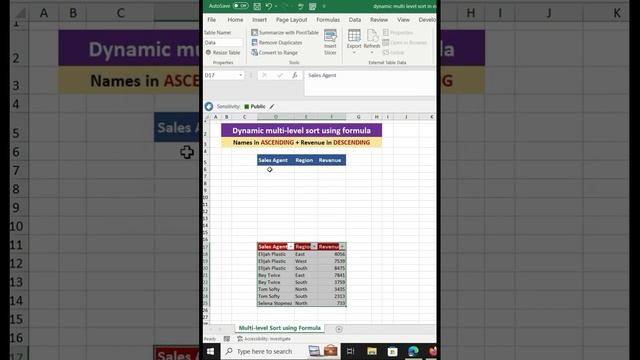Open the View ribbon tab
Viewport: 640px width, 360px height.
point(403,20)
